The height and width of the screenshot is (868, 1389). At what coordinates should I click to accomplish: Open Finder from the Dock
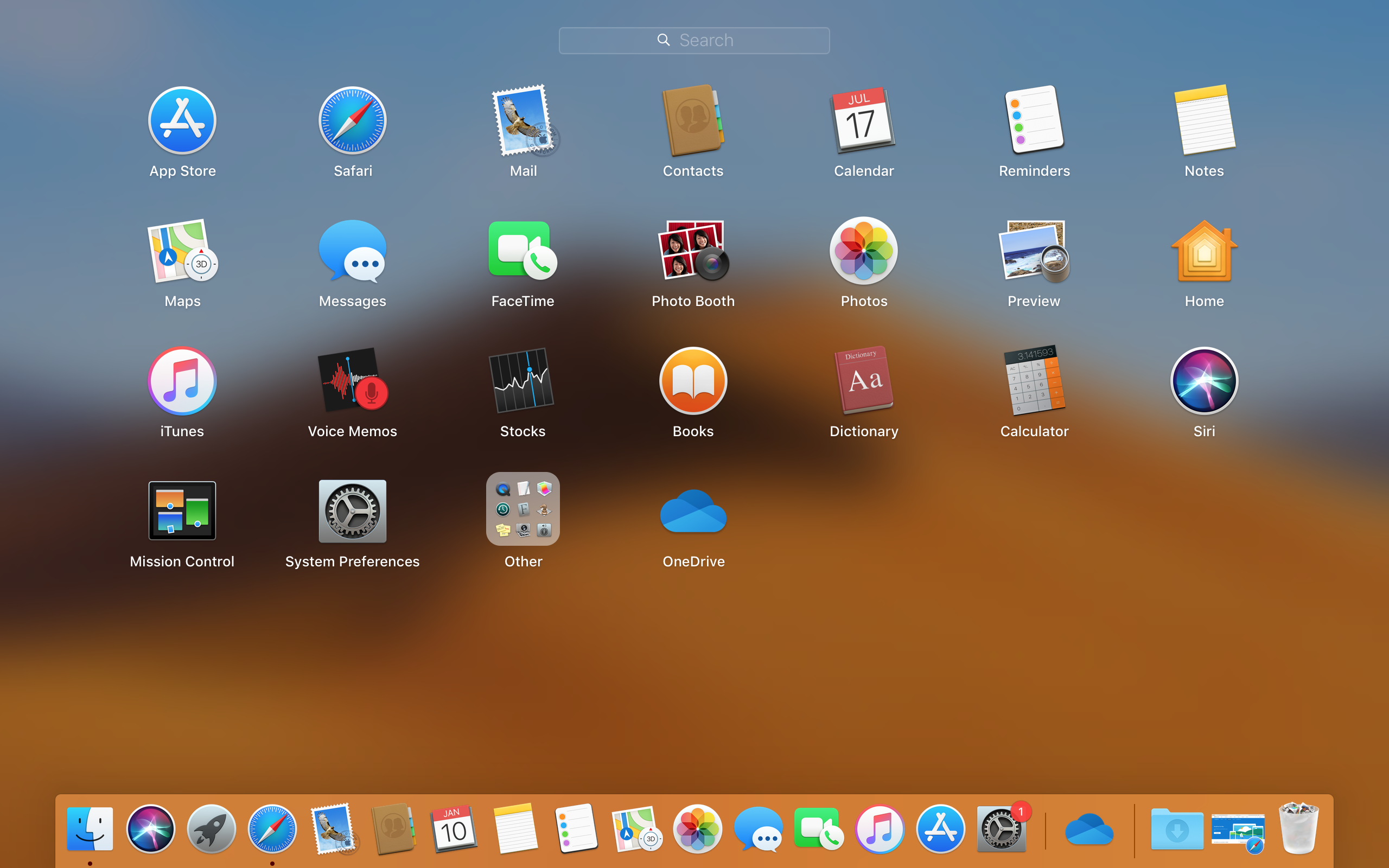coord(90,829)
